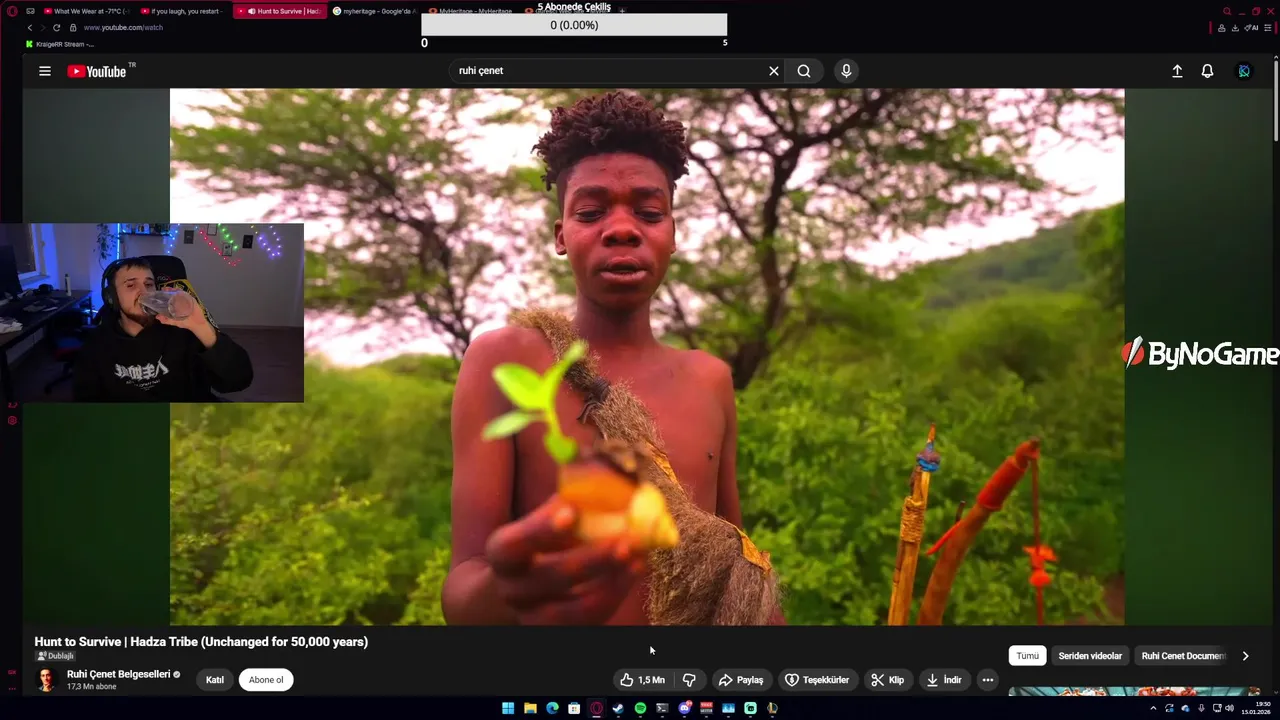Dislike the video with thumbs down

click(689, 680)
